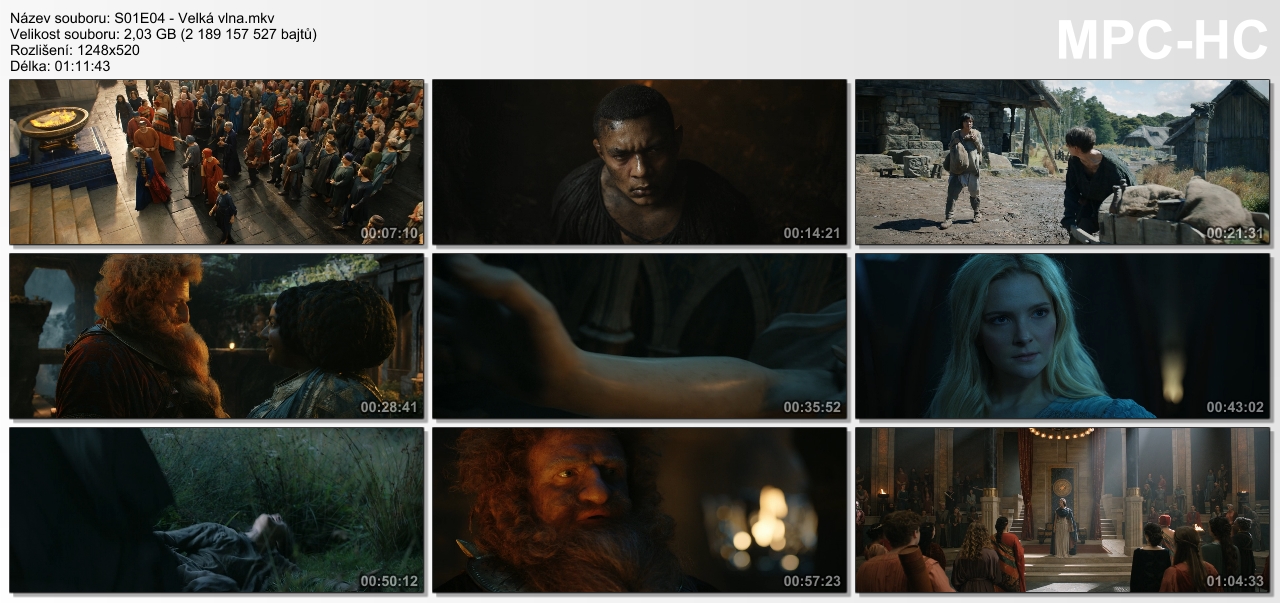The height and width of the screenshot is (603, 1280).
Task: Click the 01:04:33 timestamp label
Action: tap(1235, 581)
